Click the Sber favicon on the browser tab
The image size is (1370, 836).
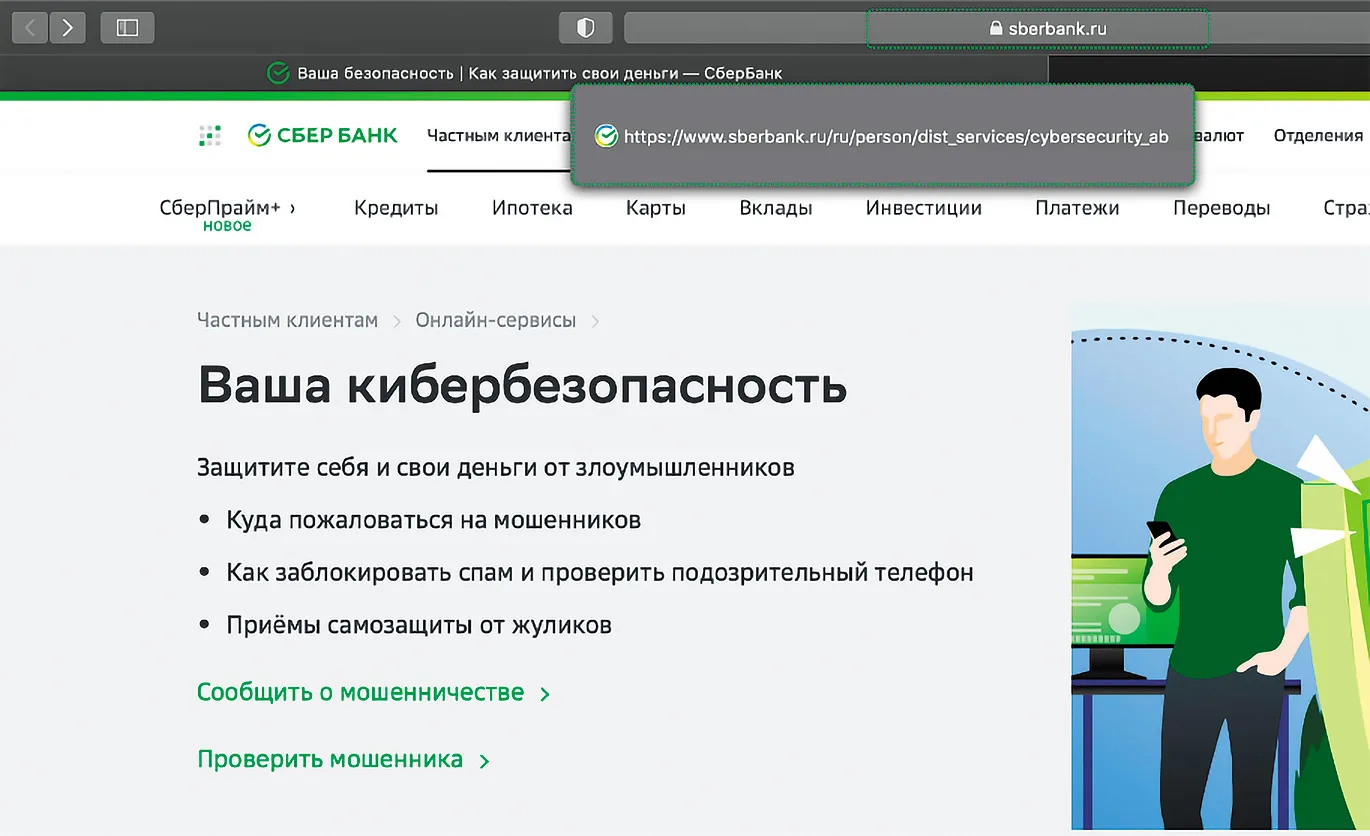pos(278,73)
